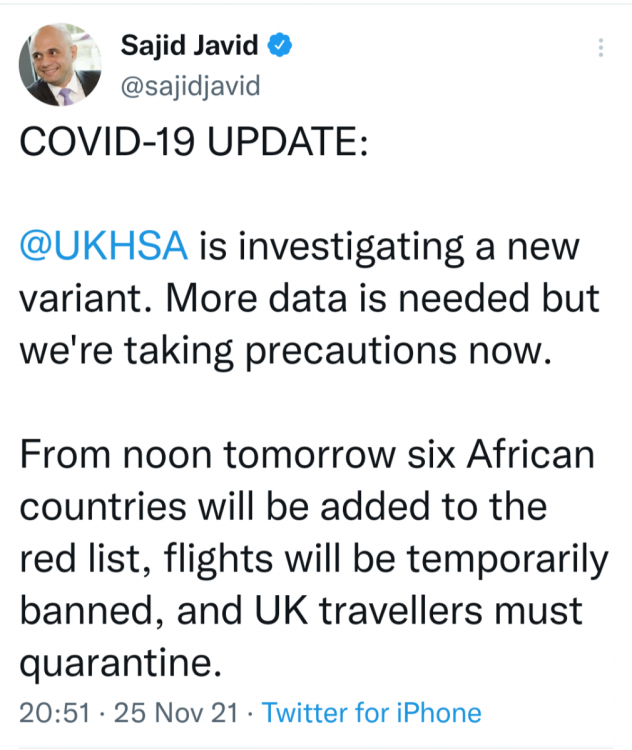The image size is (632, 750).
Task: Open the @sajidjavid handle link
Action: (x=189, y=86)
